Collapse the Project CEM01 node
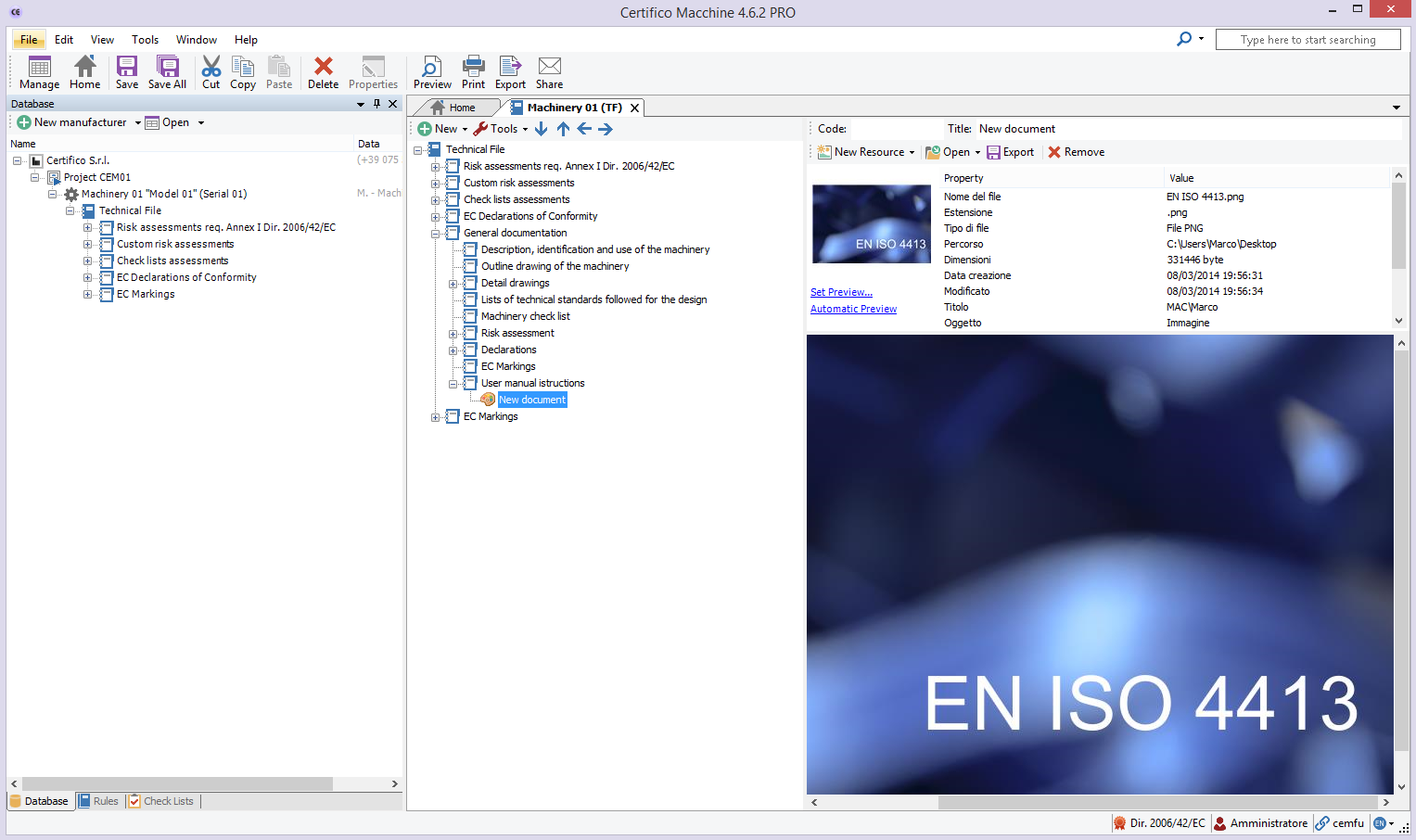 35,177
